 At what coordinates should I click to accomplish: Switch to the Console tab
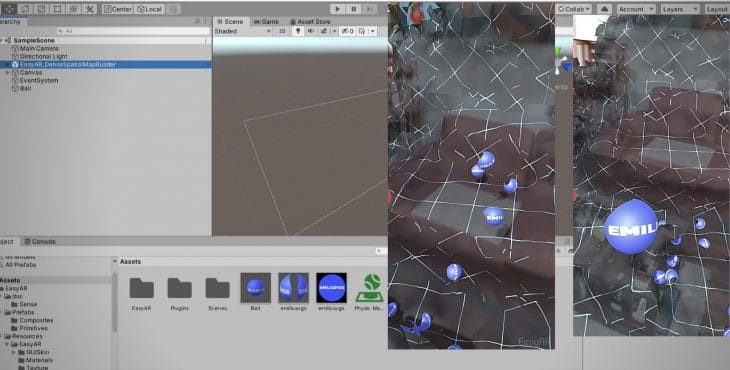point(40,242)
